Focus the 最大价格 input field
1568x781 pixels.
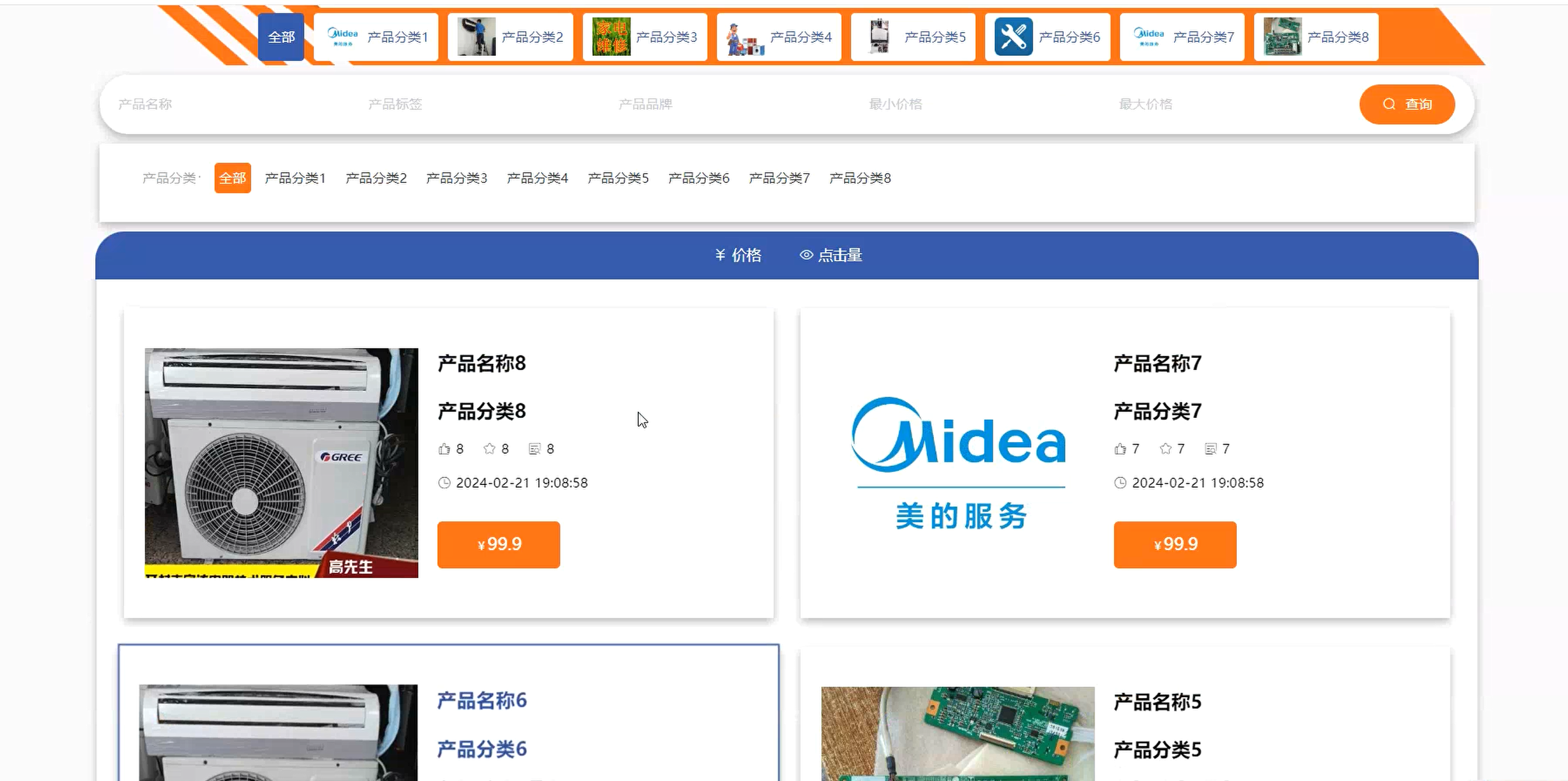pos(1235,104)
